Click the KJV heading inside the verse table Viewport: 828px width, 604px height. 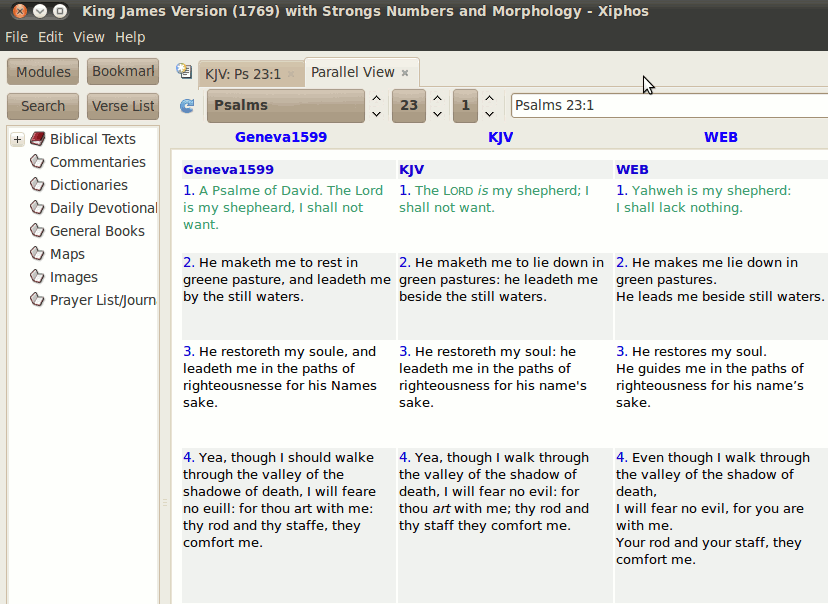(411, 169)
